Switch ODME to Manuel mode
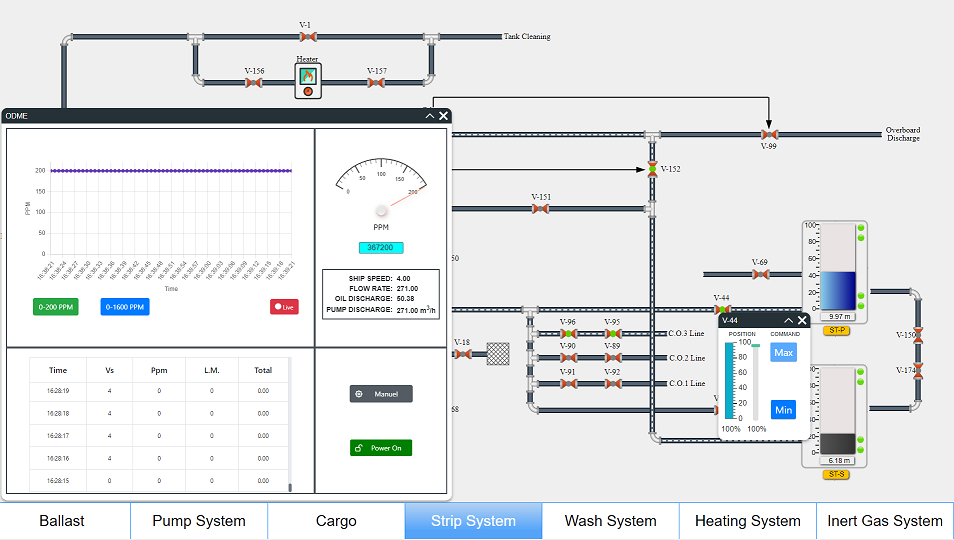954x540 pixels. [x=381, y=394]
